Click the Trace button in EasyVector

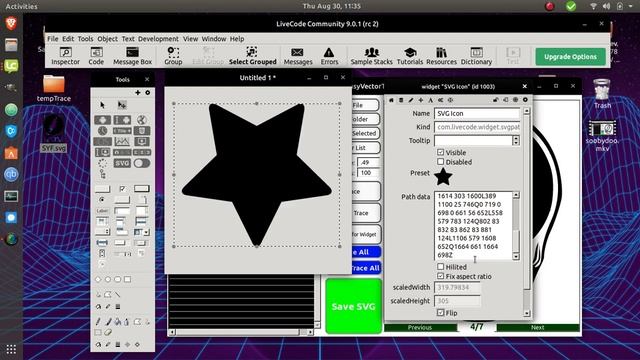click(x=366, y=213)
